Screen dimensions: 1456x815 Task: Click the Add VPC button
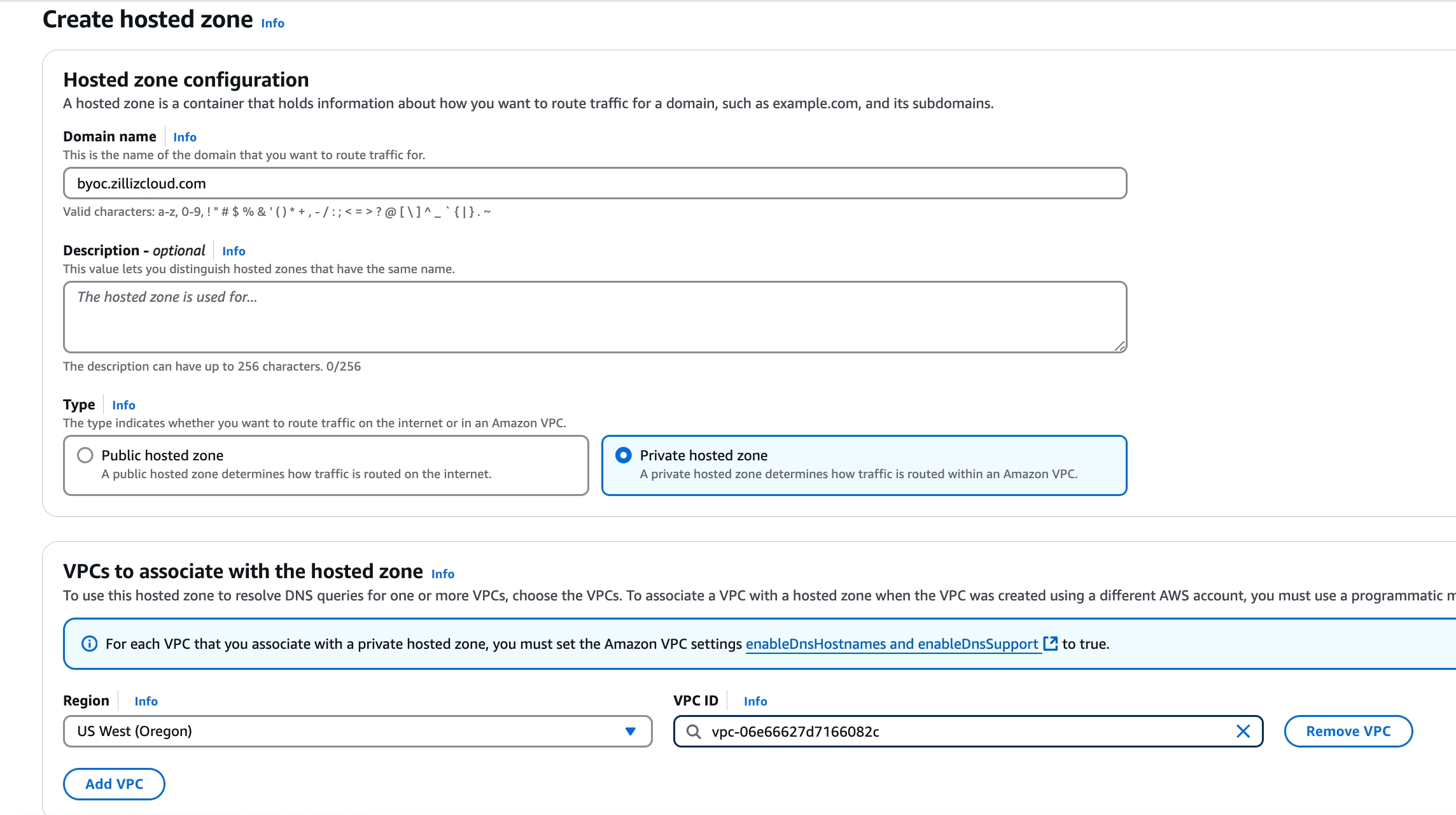(x=115, y=783)
